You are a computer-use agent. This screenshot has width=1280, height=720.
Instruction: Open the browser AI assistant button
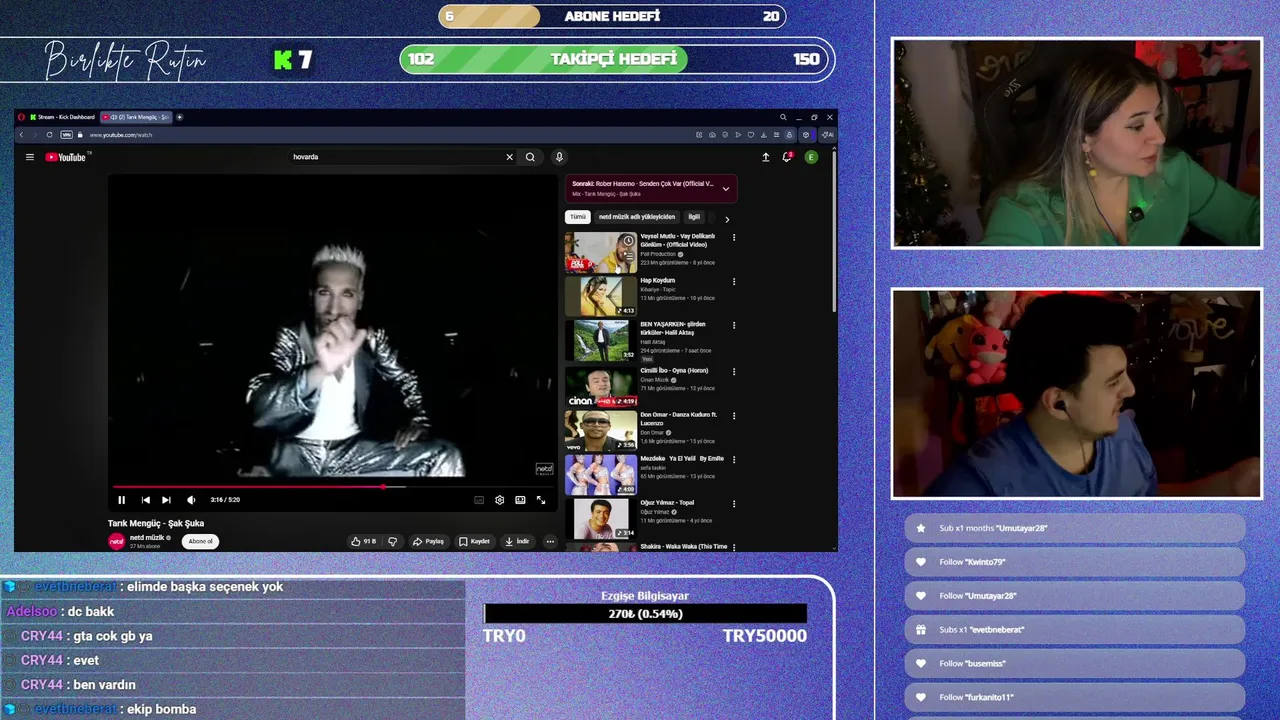tap(827, 135)
